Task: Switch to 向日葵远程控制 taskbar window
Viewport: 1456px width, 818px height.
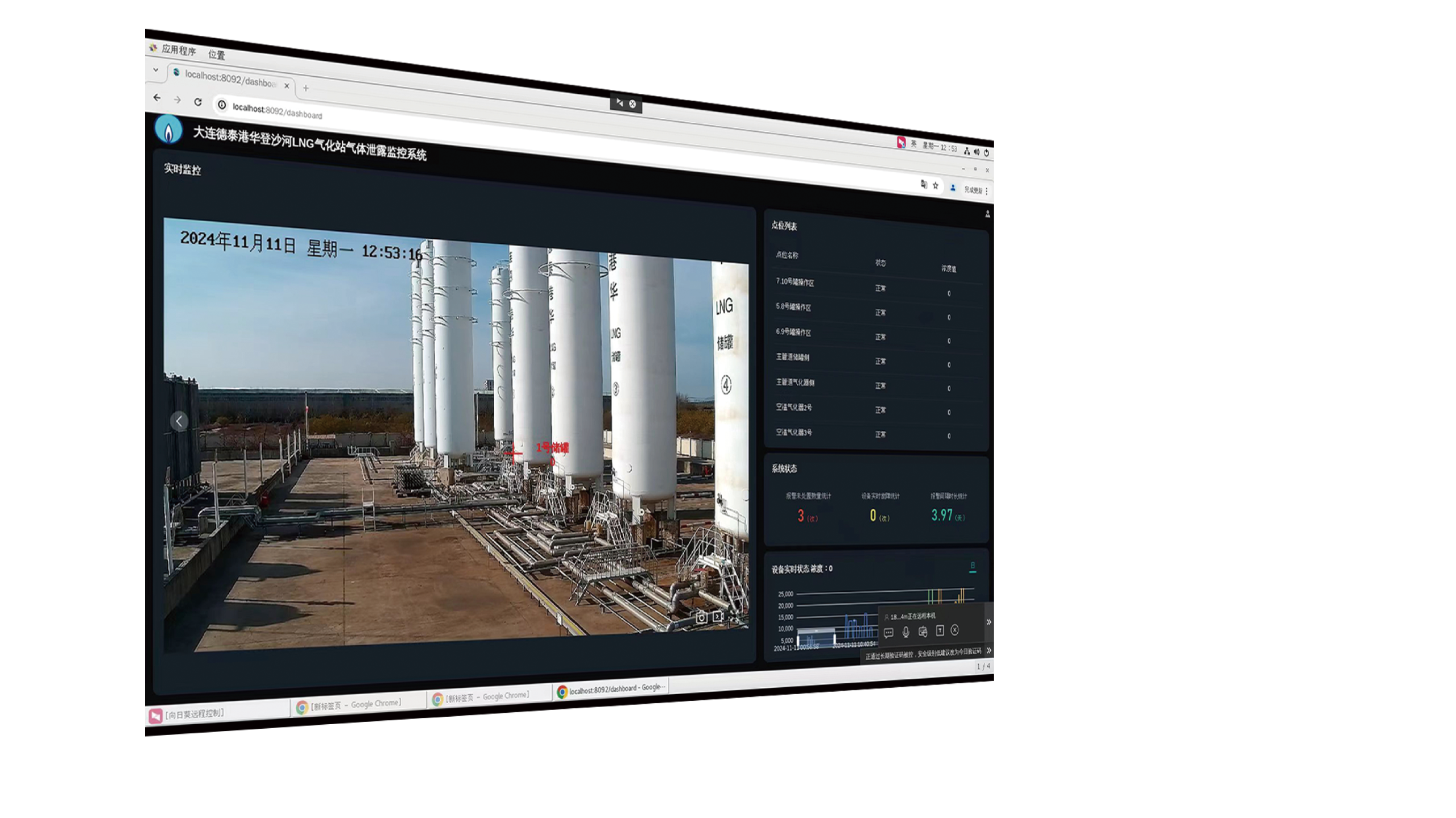Action: pos(193,714)
